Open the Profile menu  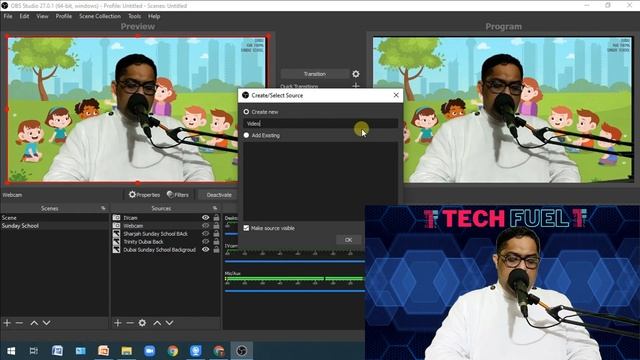[64, 16]
